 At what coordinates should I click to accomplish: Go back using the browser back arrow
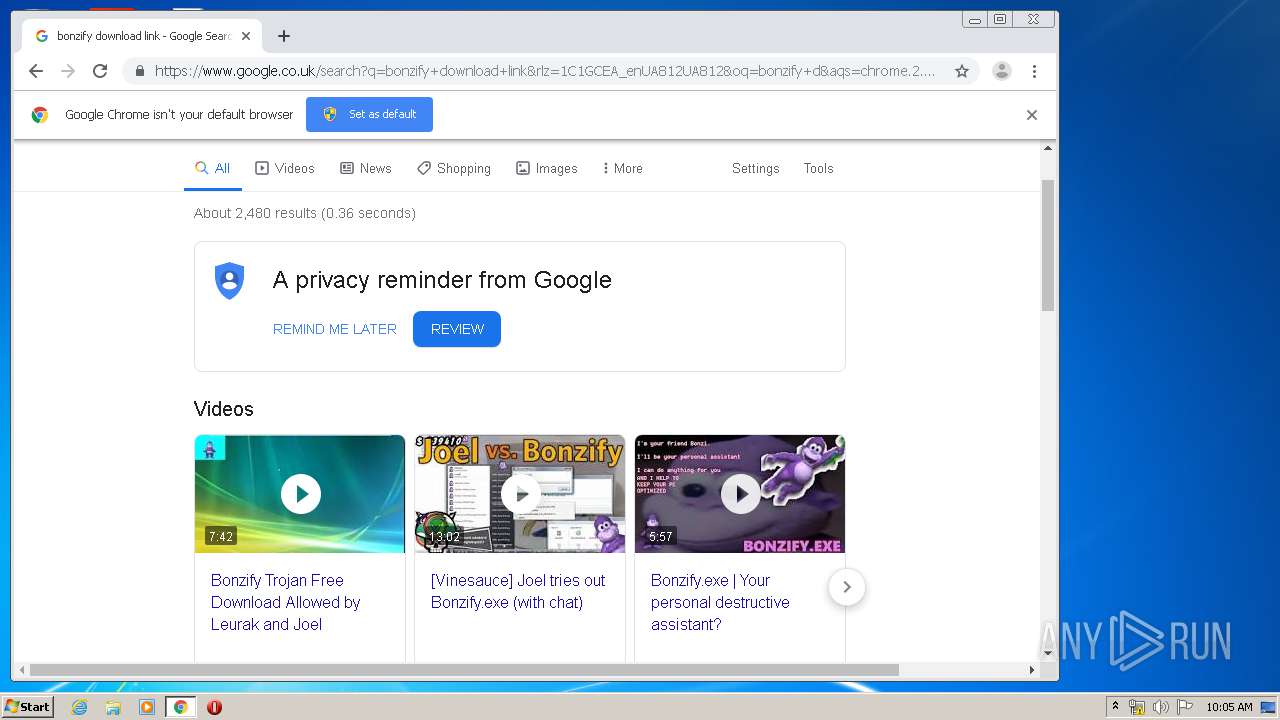pyautogui.click(x=36, y=71)
